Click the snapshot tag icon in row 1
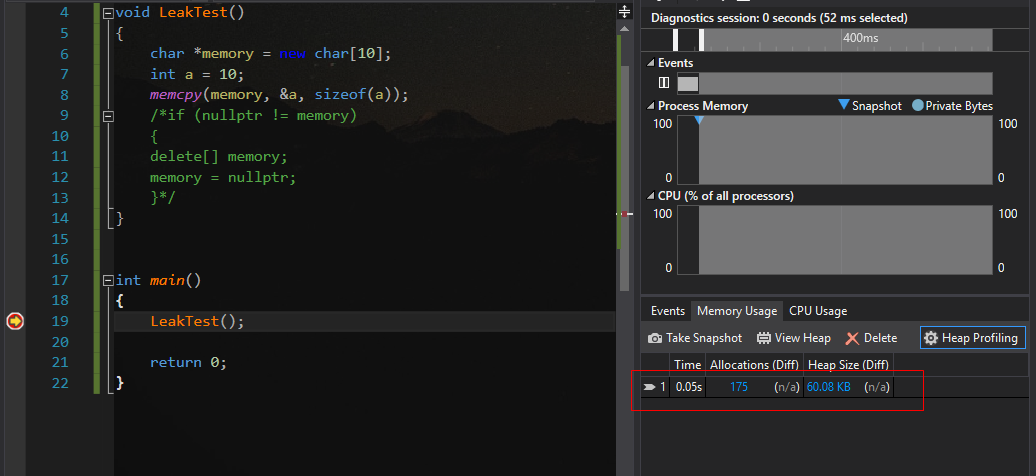 pos(649,387)
